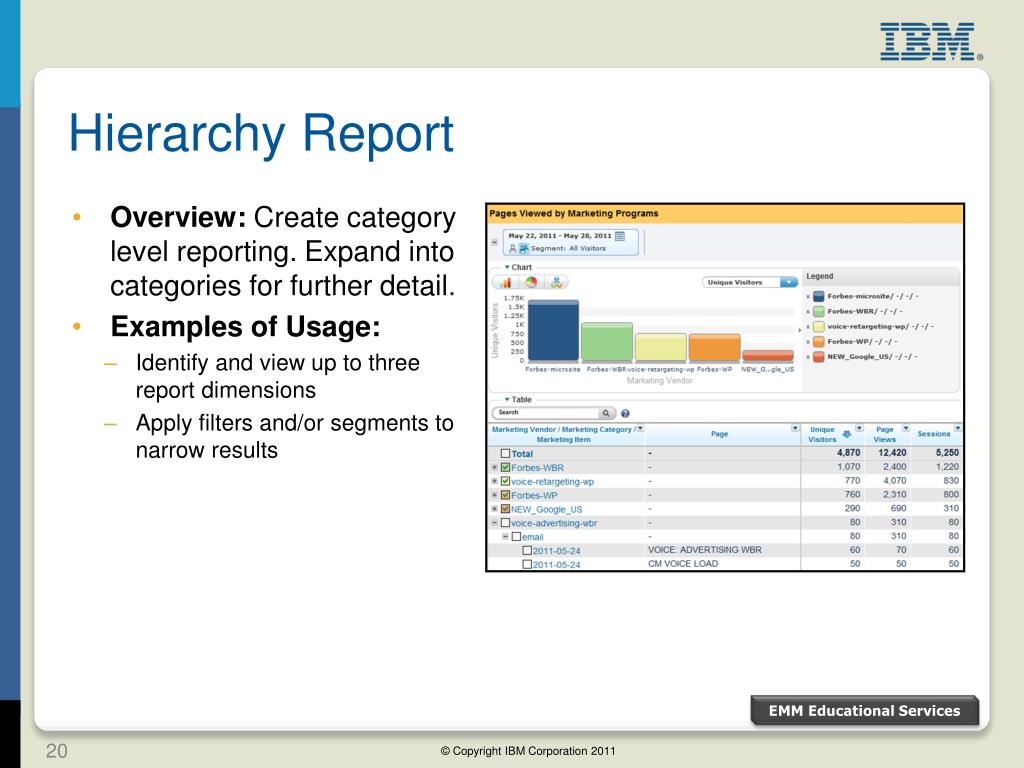
Task: Uncheck the NEW_Google_US row checkbox
Action: tap(505, 509)
